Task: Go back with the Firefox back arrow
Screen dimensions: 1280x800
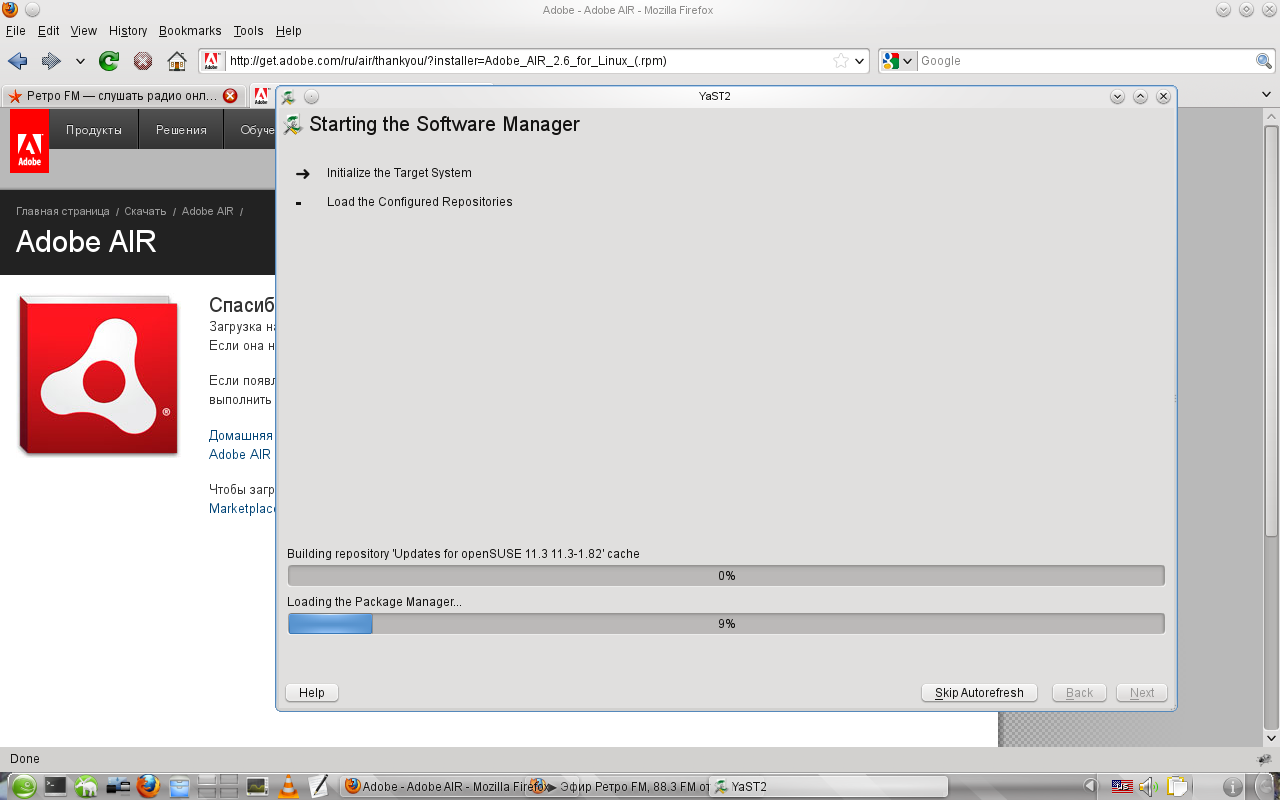Action: 18,61
